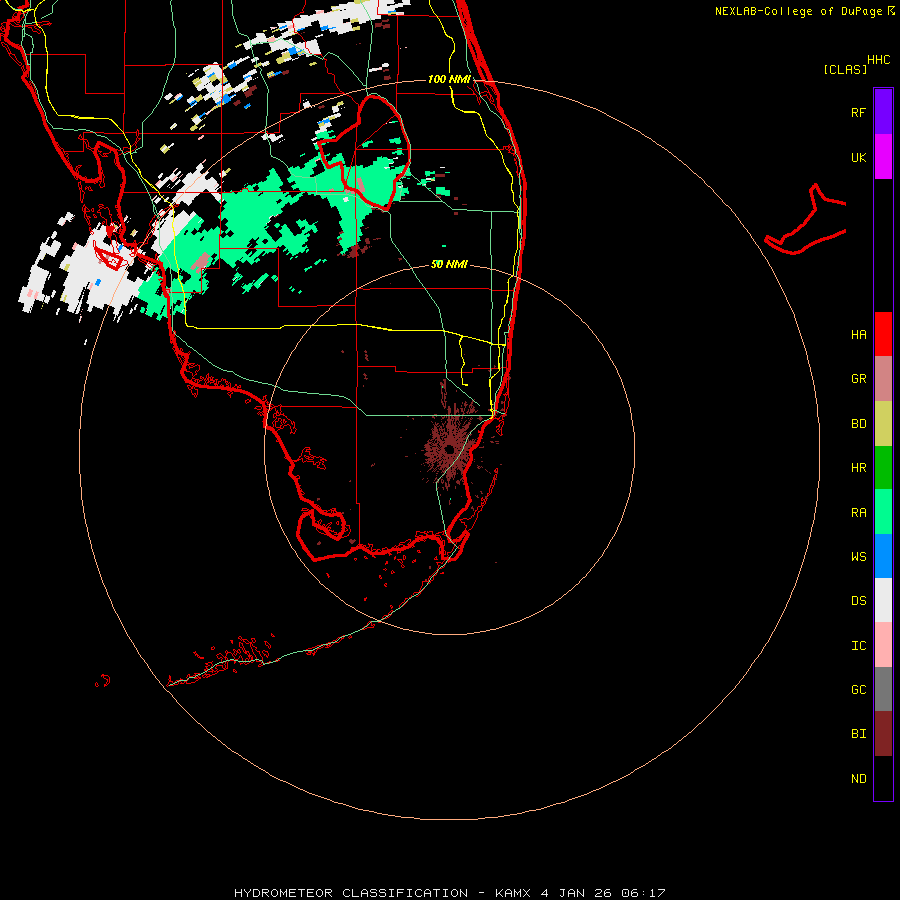
Task: Click the GR legend label text
Action: (x=858, y=379)
